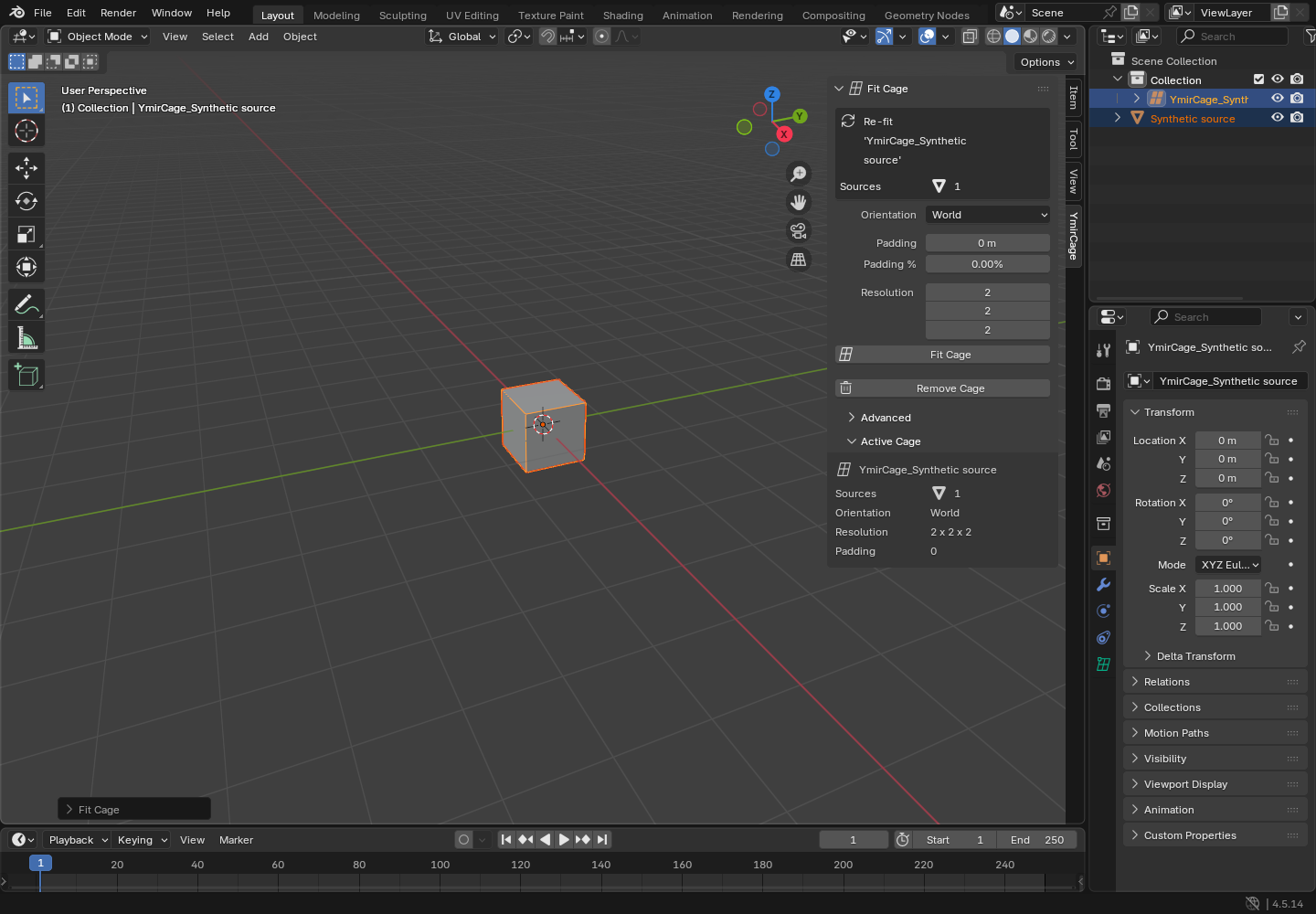The height and width of the screenshot is (914, 1316).
Task: Open the Orientation World dropdown
Action: pyautogui.click(x=988, y=215)
